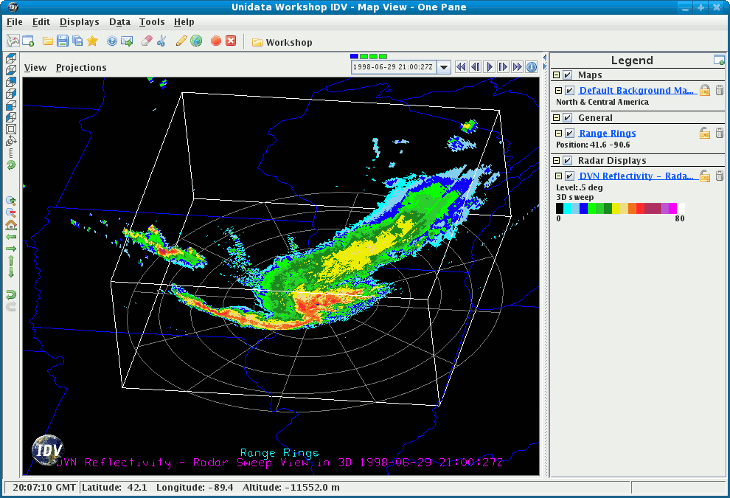The width and height of the screenshot is (730, 498).
Task: Click the reflectivity color bar
Action: (x=617, y=208)
